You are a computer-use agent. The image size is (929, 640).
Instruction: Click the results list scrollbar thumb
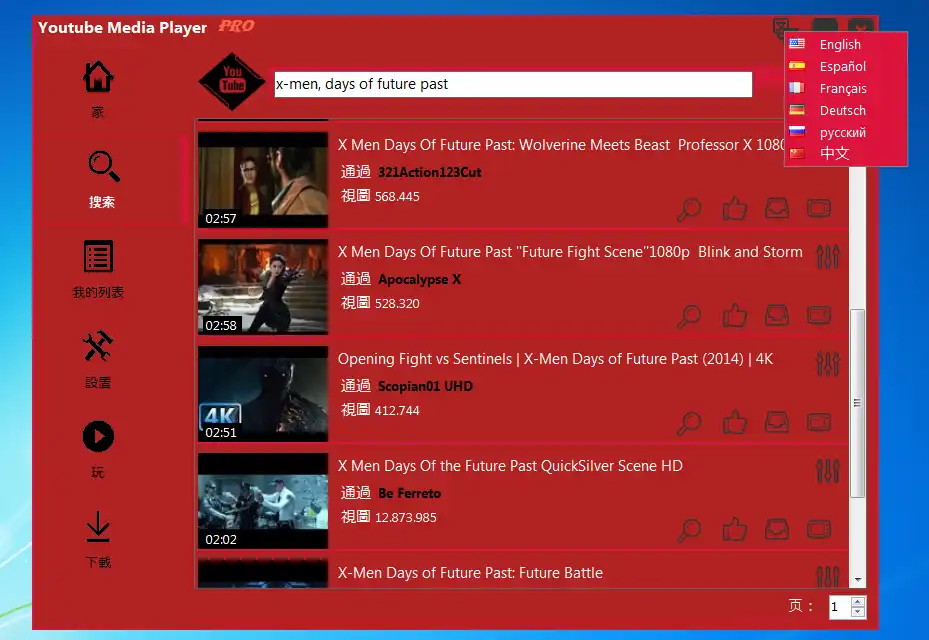[857, 403]
